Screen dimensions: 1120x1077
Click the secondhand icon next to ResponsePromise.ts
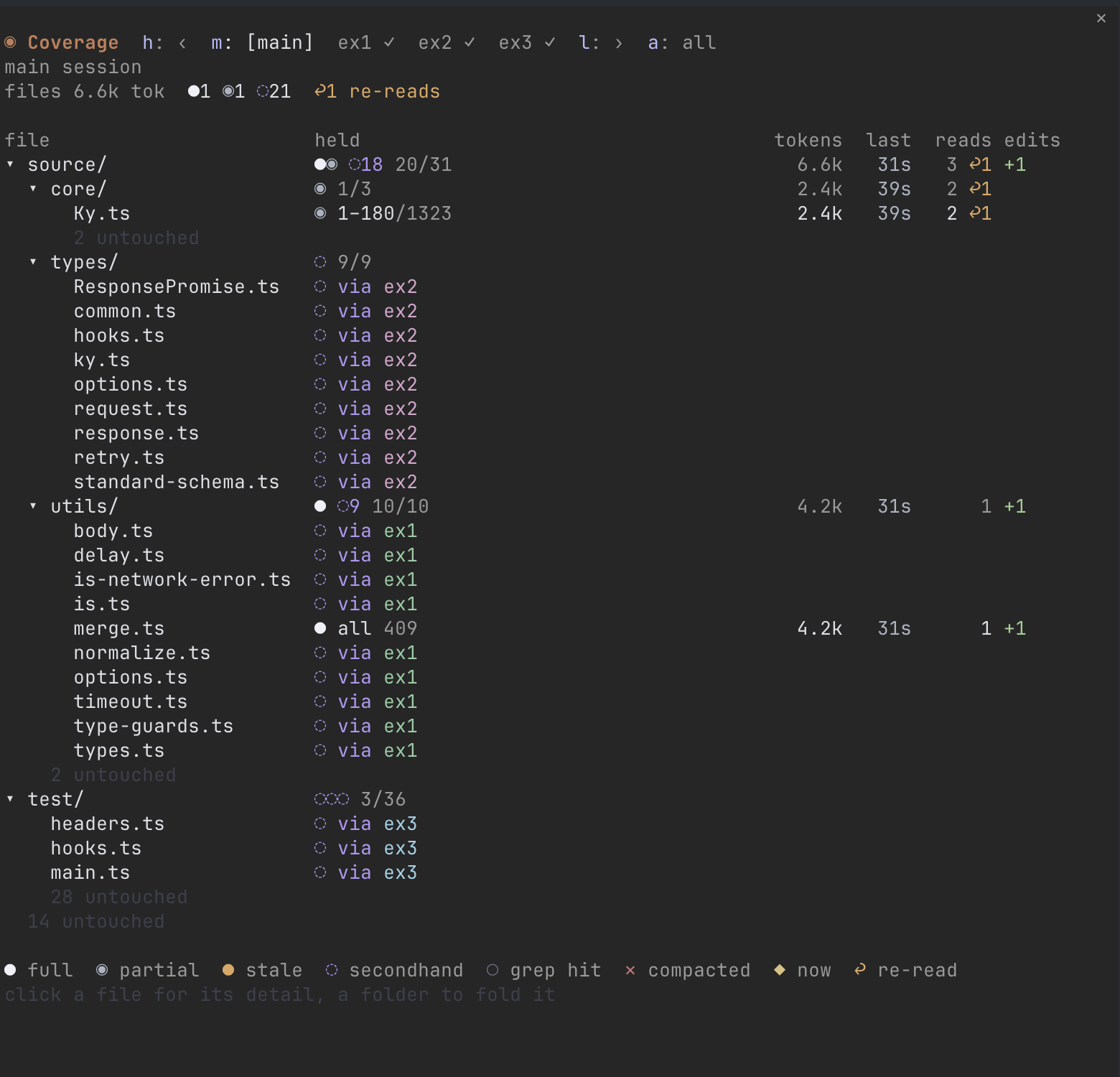(320, 286)
